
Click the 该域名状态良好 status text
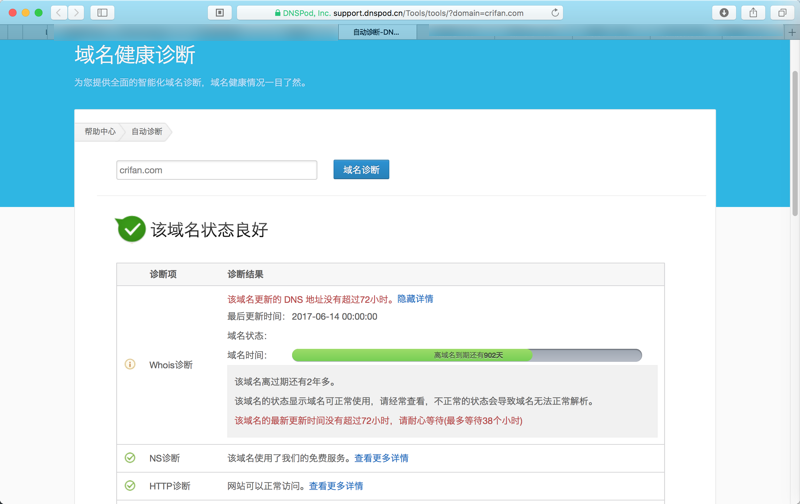(209, 230)
